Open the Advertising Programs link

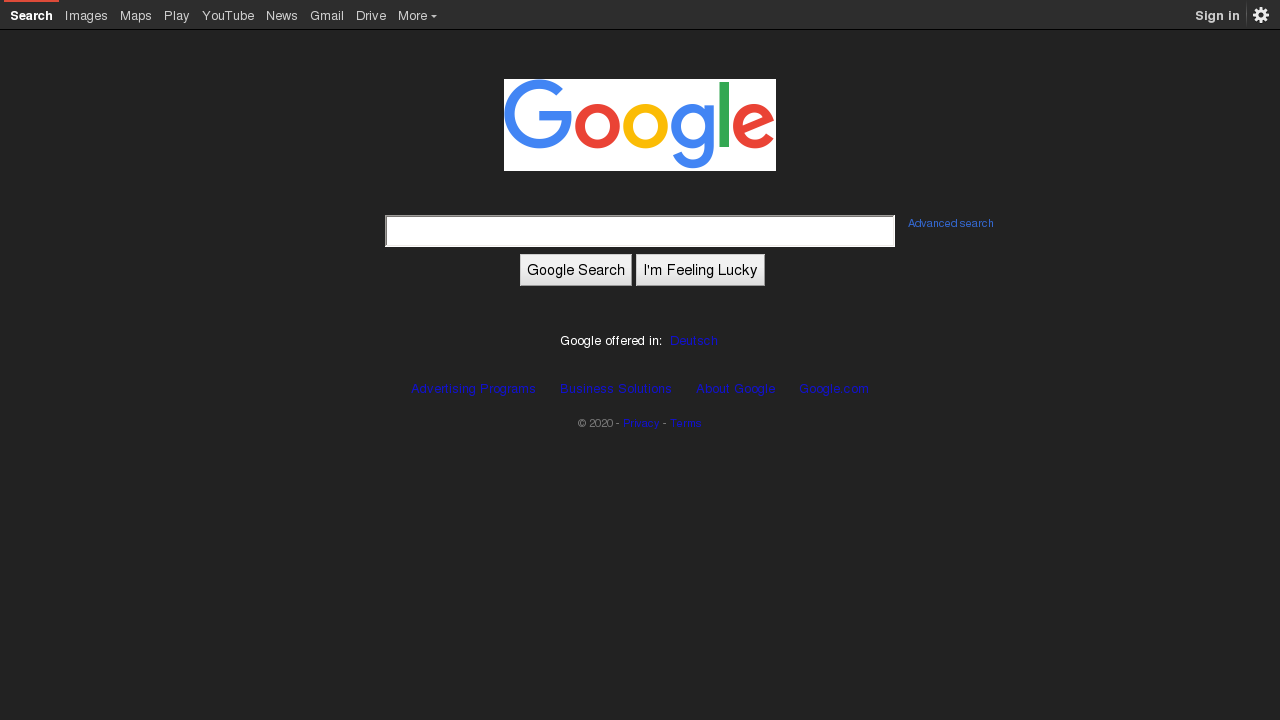[x=474, y=389]
